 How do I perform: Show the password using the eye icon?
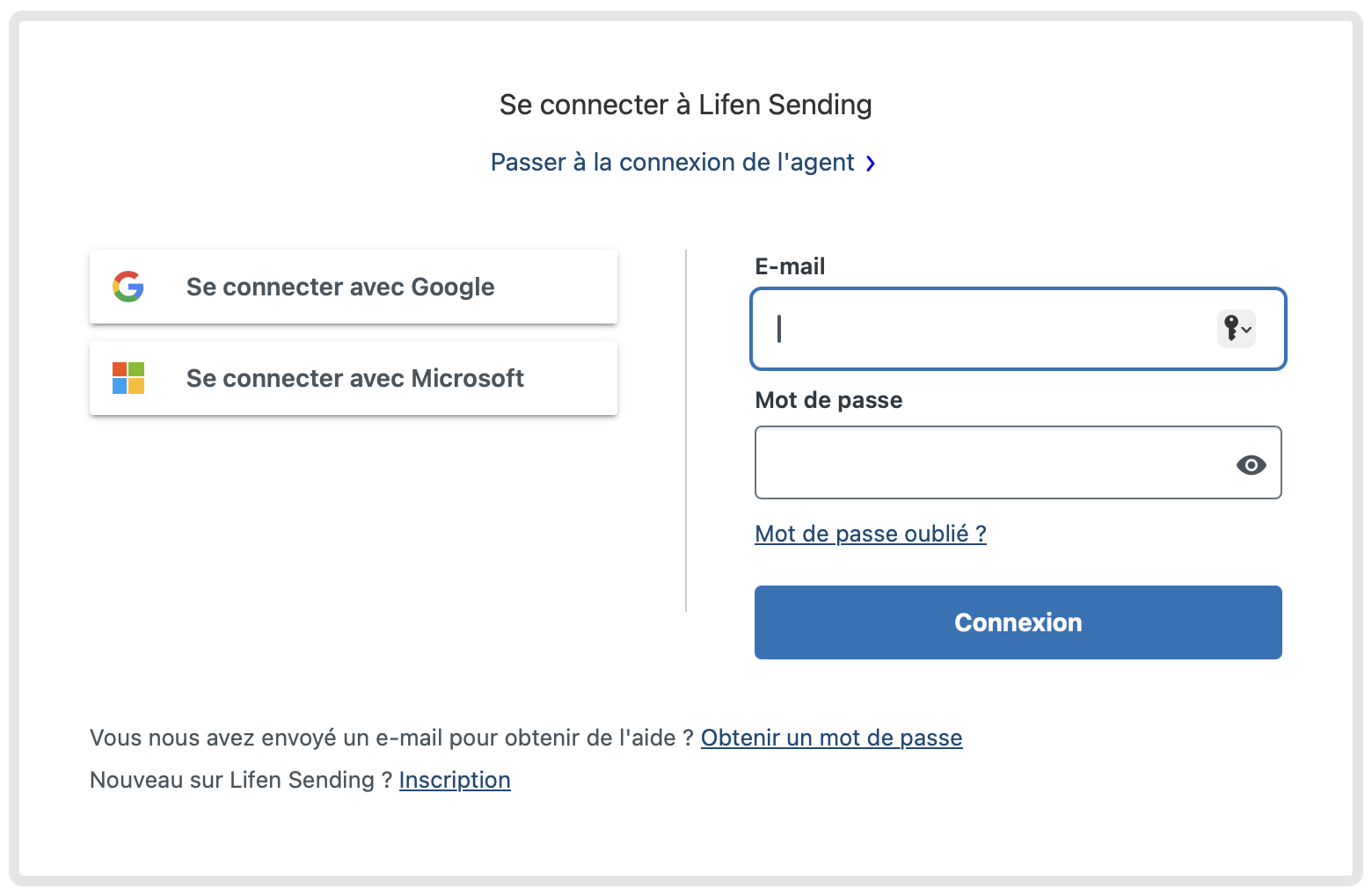1252,463
